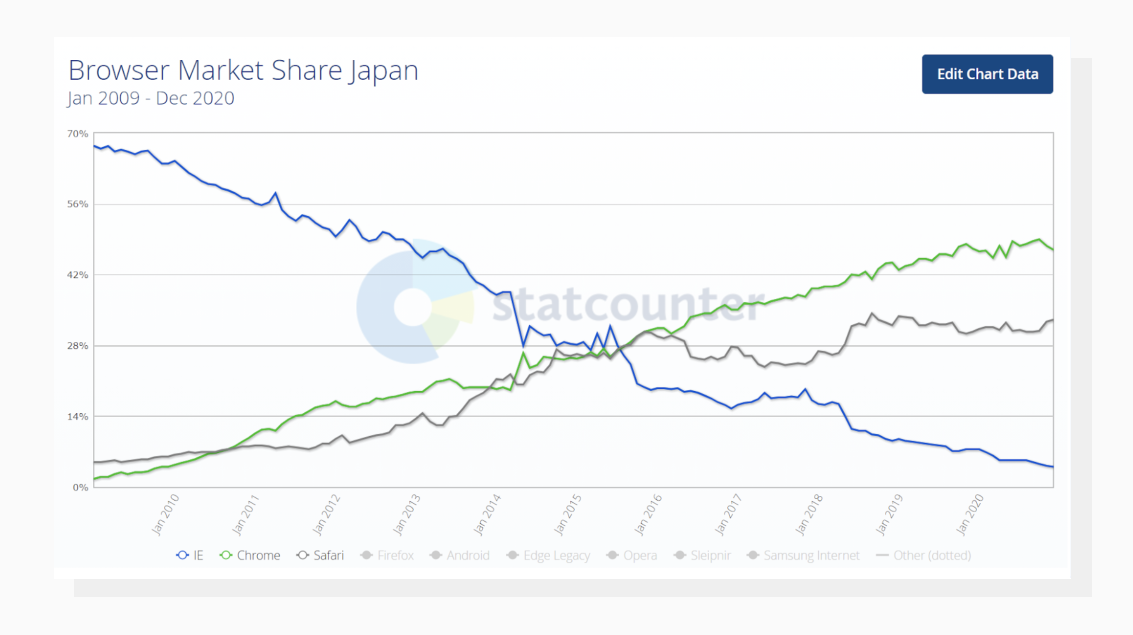This screenshot has width=1133, height=635.
Task: Click the Sleipnir legend marker icon
Action: (x=682, y=555)
